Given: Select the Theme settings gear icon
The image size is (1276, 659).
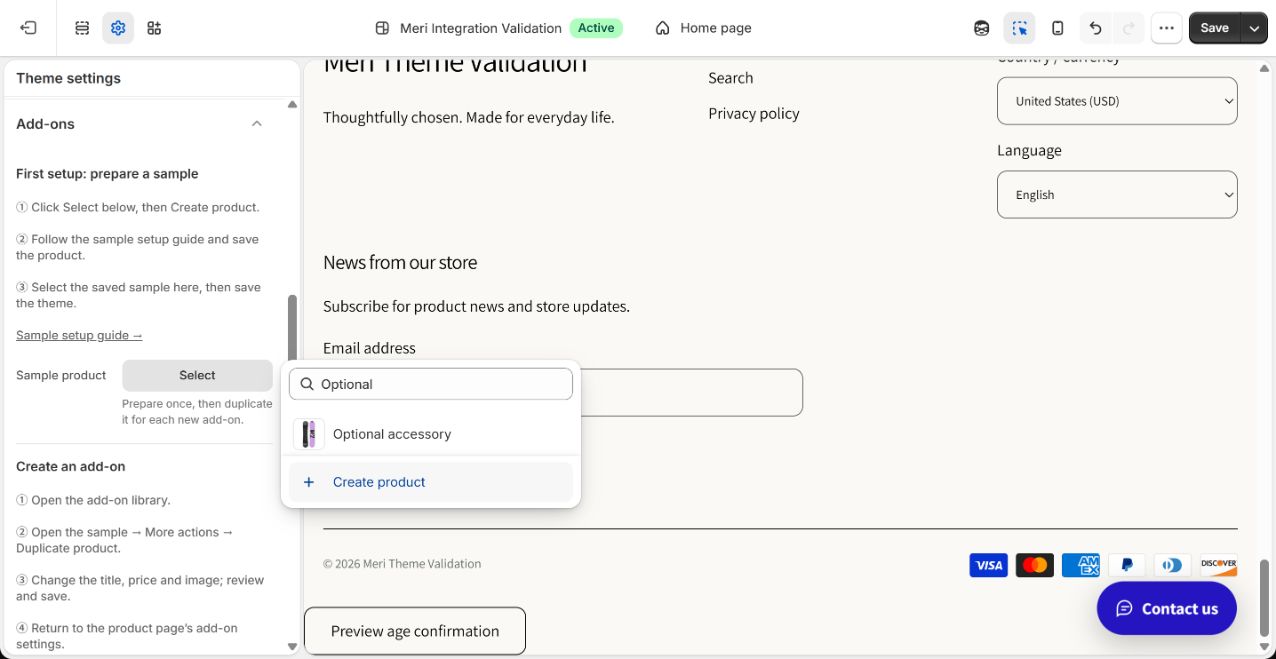Looking at the screenshot, I should (118, 28).
